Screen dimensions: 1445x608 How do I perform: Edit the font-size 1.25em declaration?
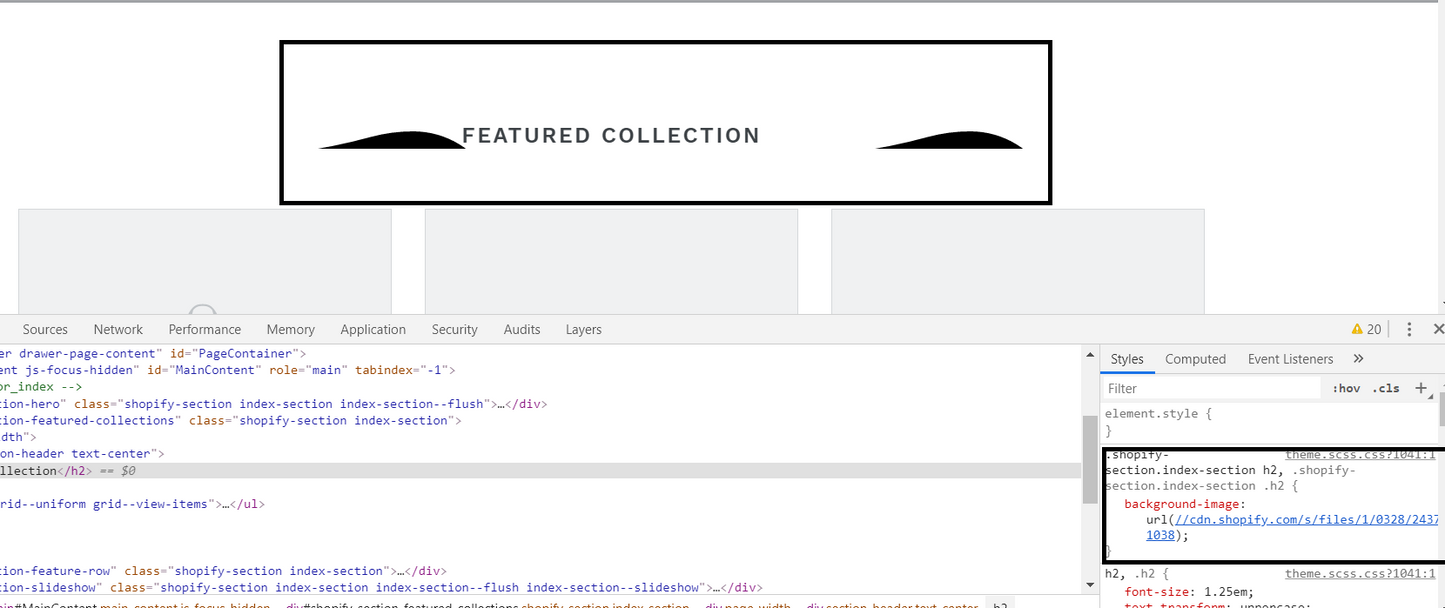click(1187, 591)
